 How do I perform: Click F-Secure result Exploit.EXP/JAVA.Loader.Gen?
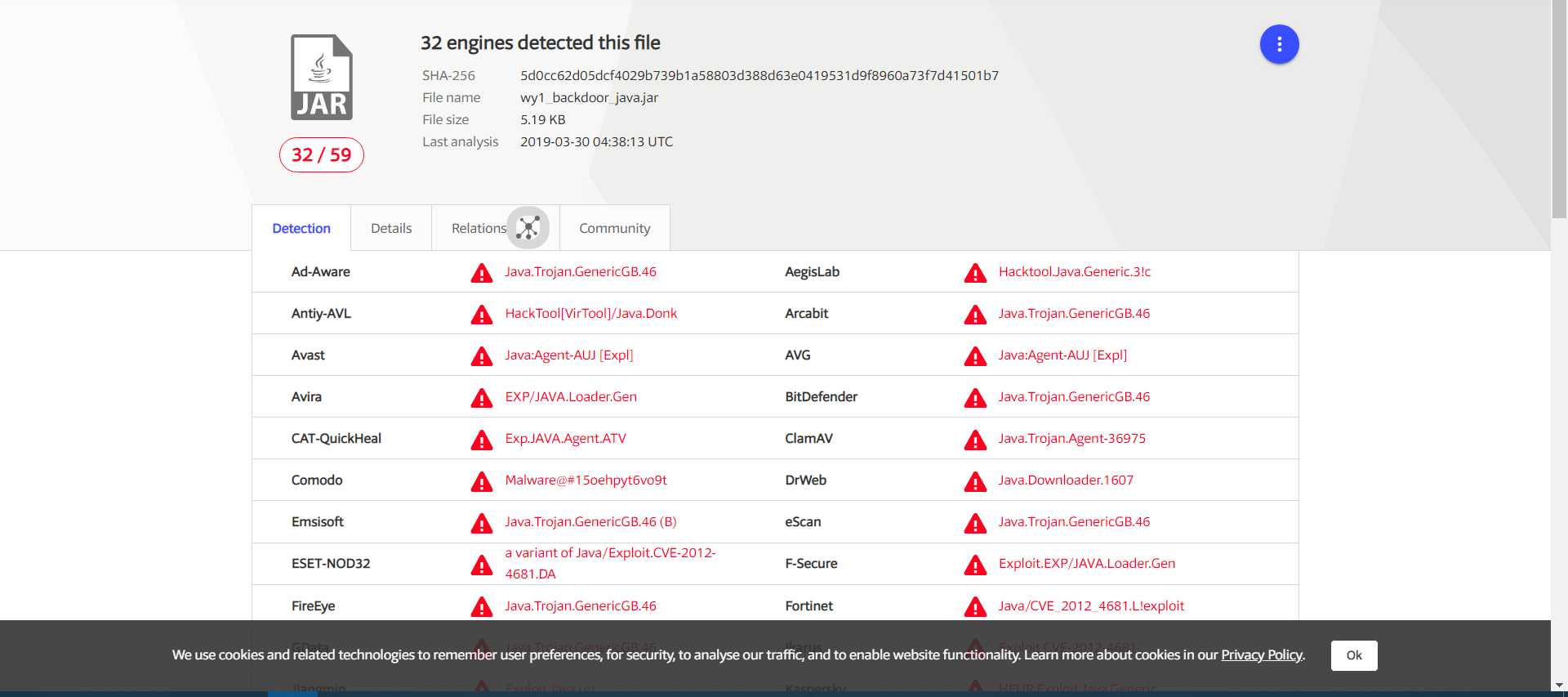(1087, 563)
